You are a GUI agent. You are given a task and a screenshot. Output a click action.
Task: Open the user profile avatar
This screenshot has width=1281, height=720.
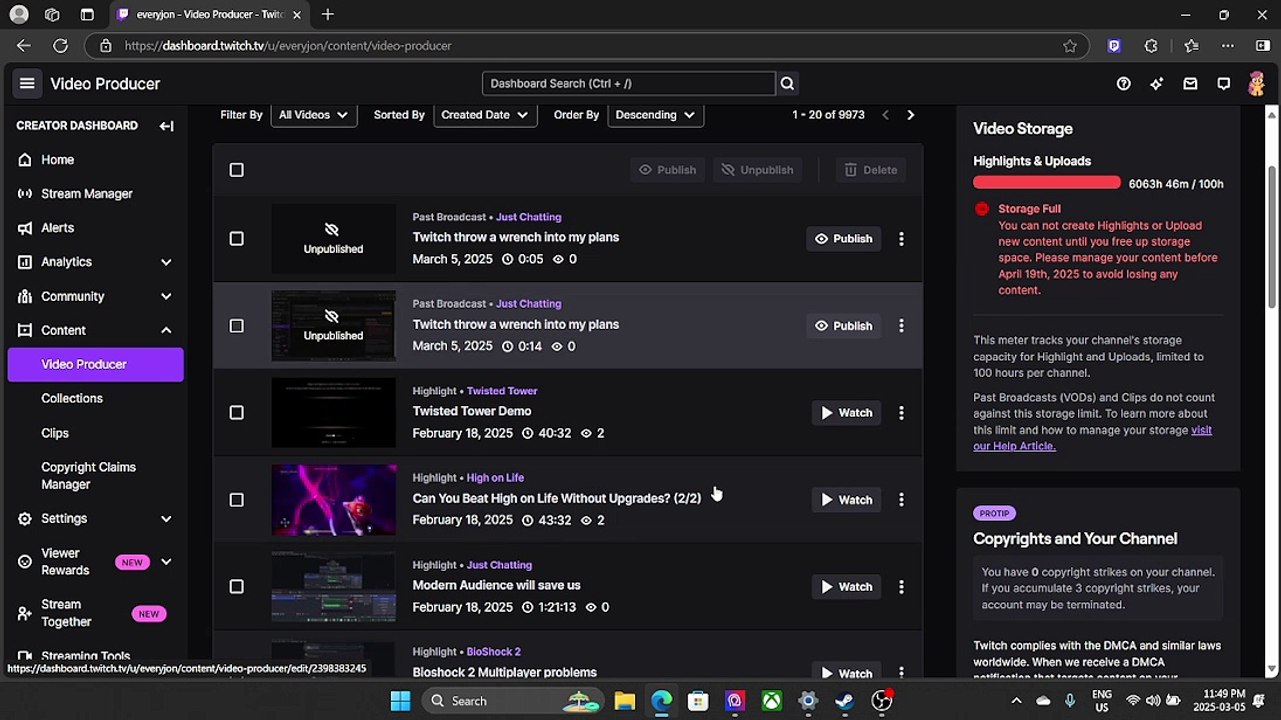[x=1256, y=84]
